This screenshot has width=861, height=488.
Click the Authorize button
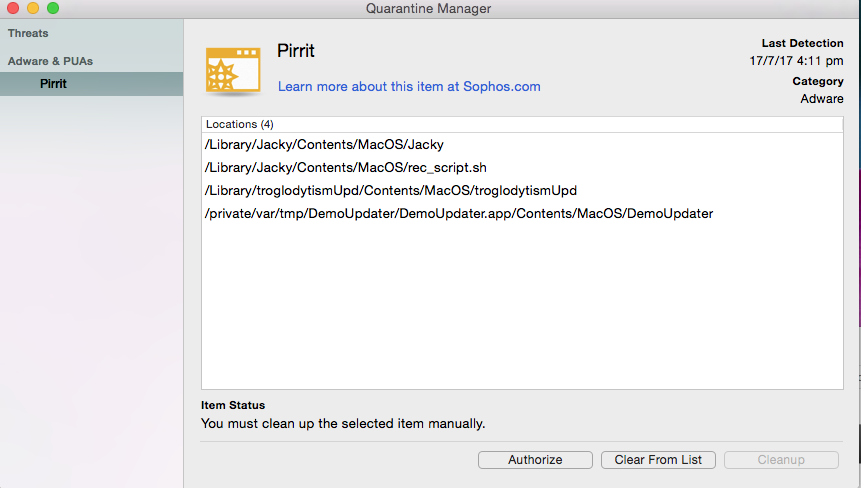(x=535, y=459)
